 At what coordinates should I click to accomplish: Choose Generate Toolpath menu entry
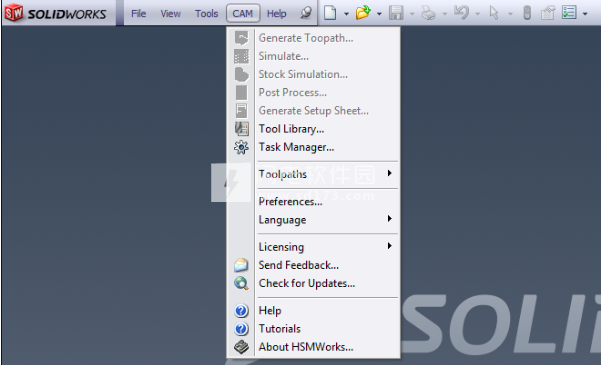coord(314,38)
